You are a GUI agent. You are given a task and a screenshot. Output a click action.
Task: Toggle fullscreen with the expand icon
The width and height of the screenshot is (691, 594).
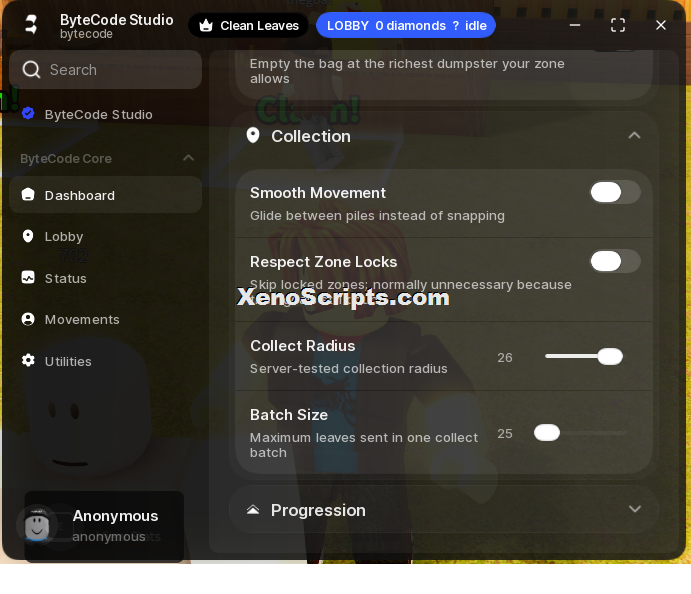coord(618,25)
